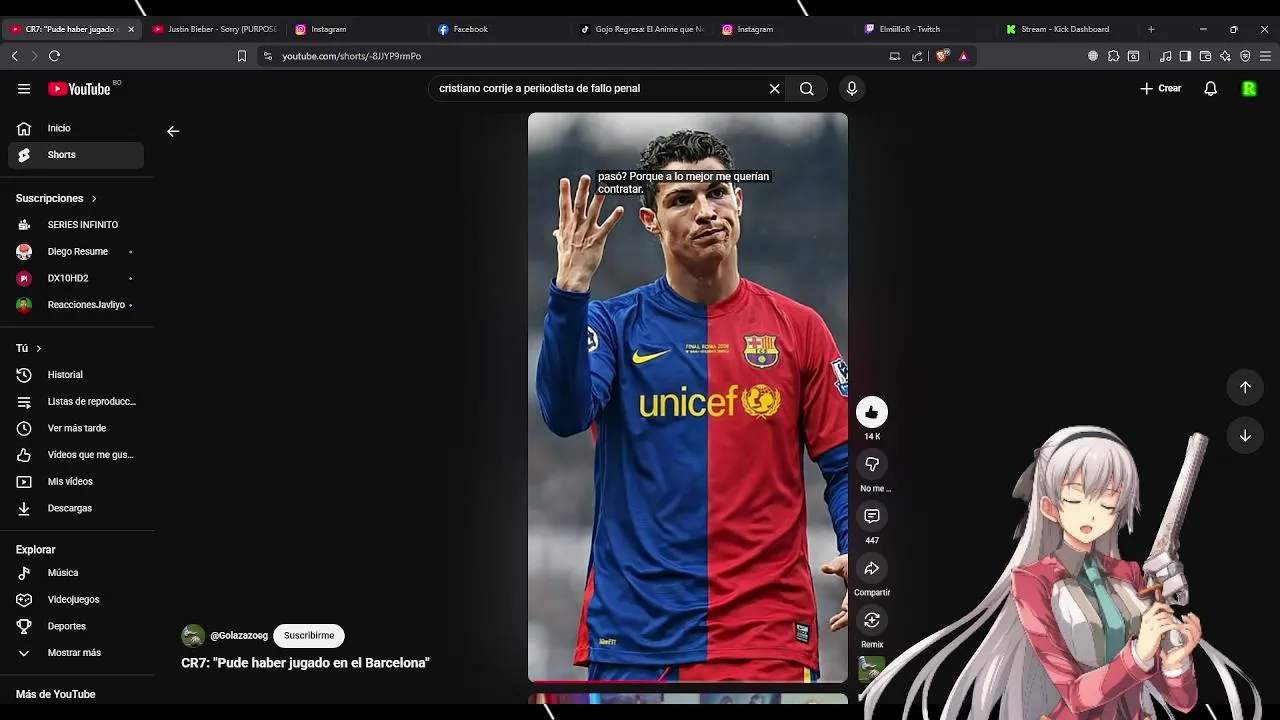Expand the Suscripciones section
Image resolution: width=1280 pixels, height=720 pixels.
click(57, 198)
